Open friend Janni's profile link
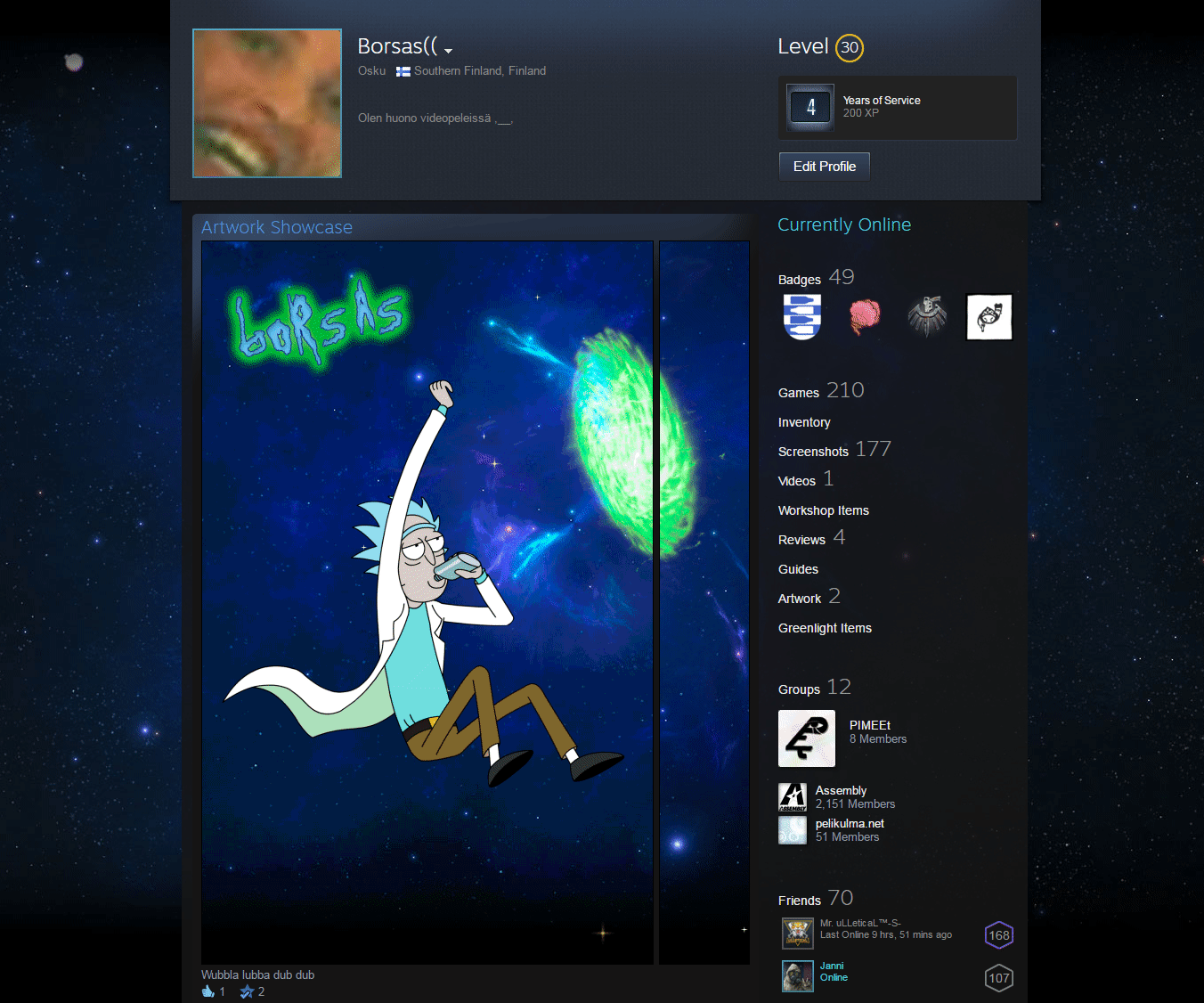The width and height of the screenshot is (1204, 1003). (832, 966)
